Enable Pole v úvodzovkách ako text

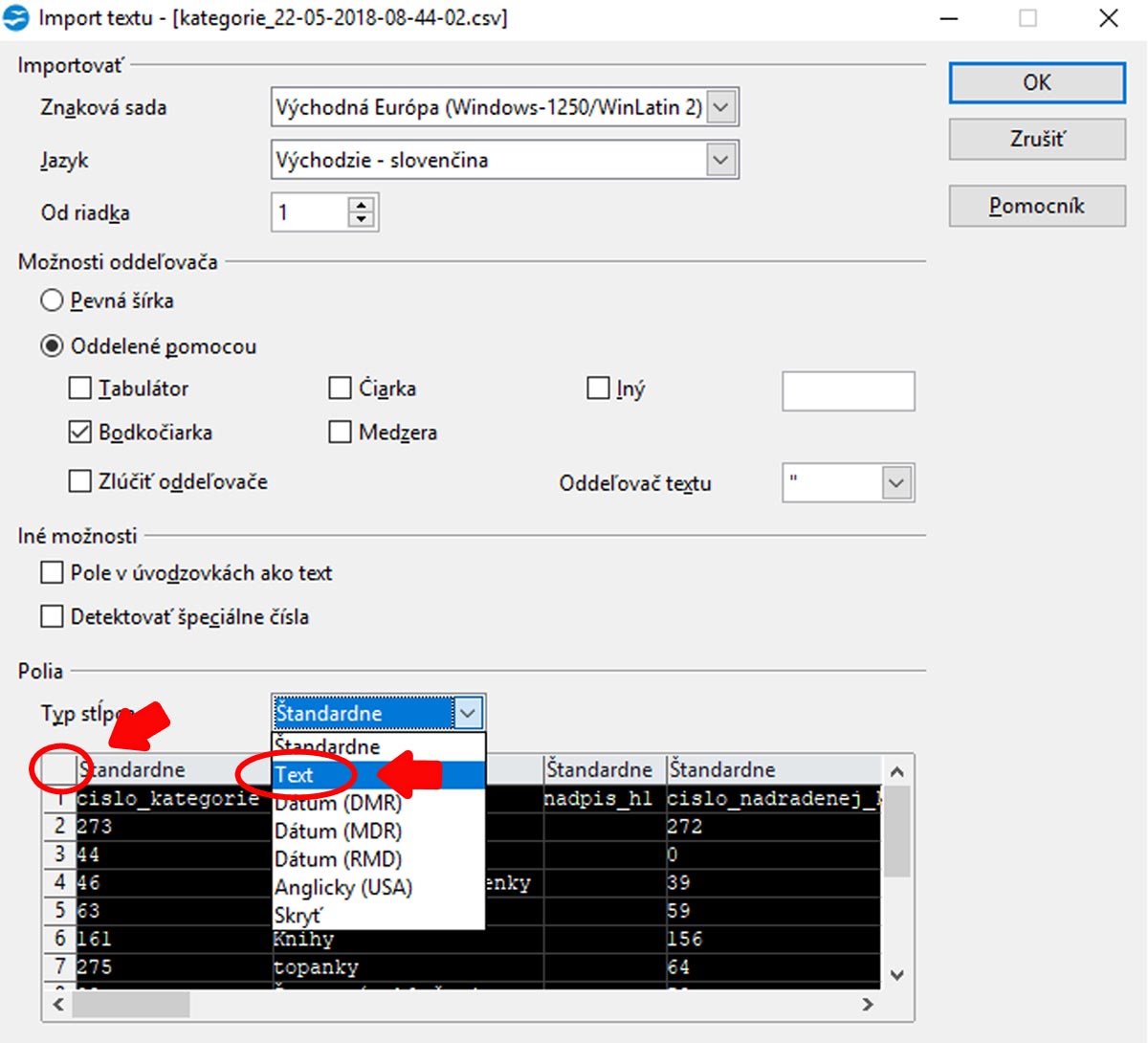click(x=52, y=573)
